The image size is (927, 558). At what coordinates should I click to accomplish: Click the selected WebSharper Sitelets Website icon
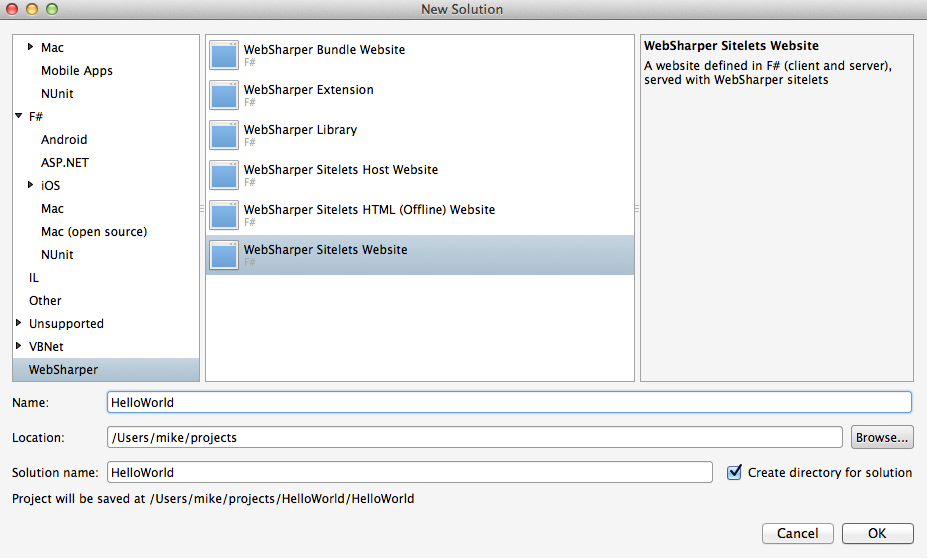pos(224,255)
